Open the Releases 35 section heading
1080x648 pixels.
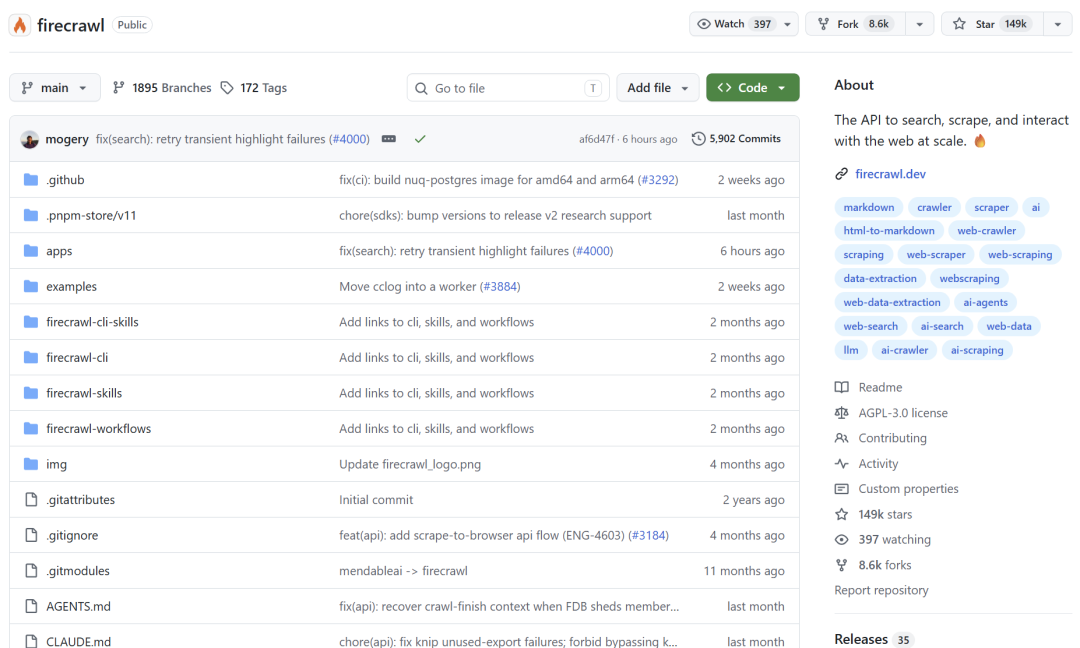(x=873, y=639)
